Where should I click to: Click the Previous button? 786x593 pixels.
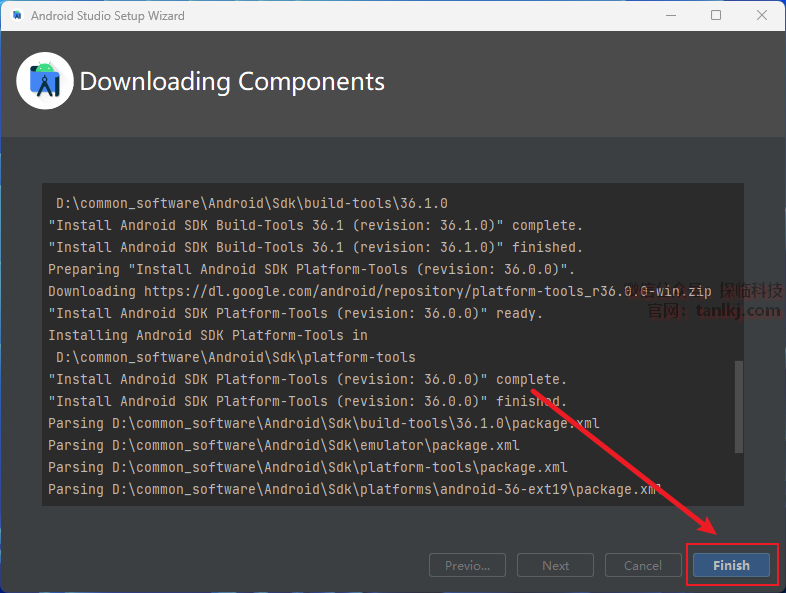click(x=467, y=565)
